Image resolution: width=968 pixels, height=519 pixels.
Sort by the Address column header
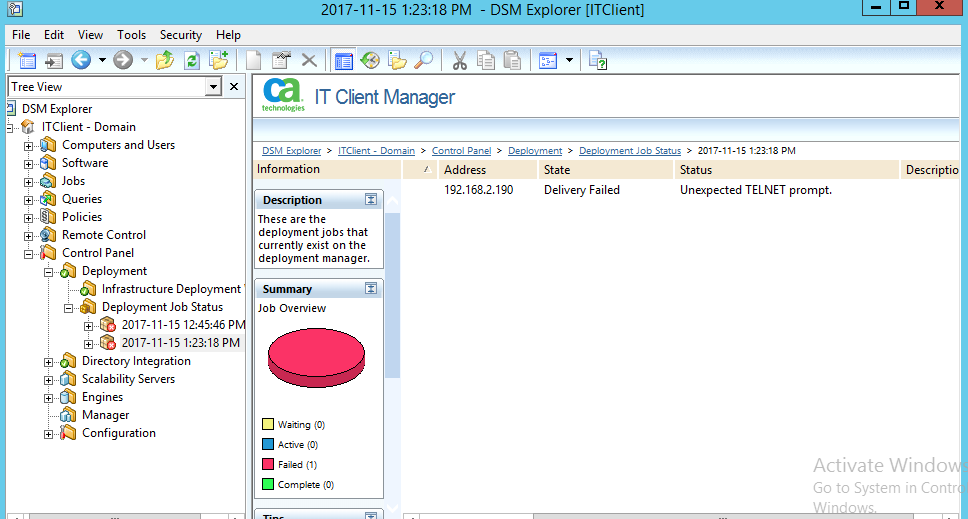488,170
